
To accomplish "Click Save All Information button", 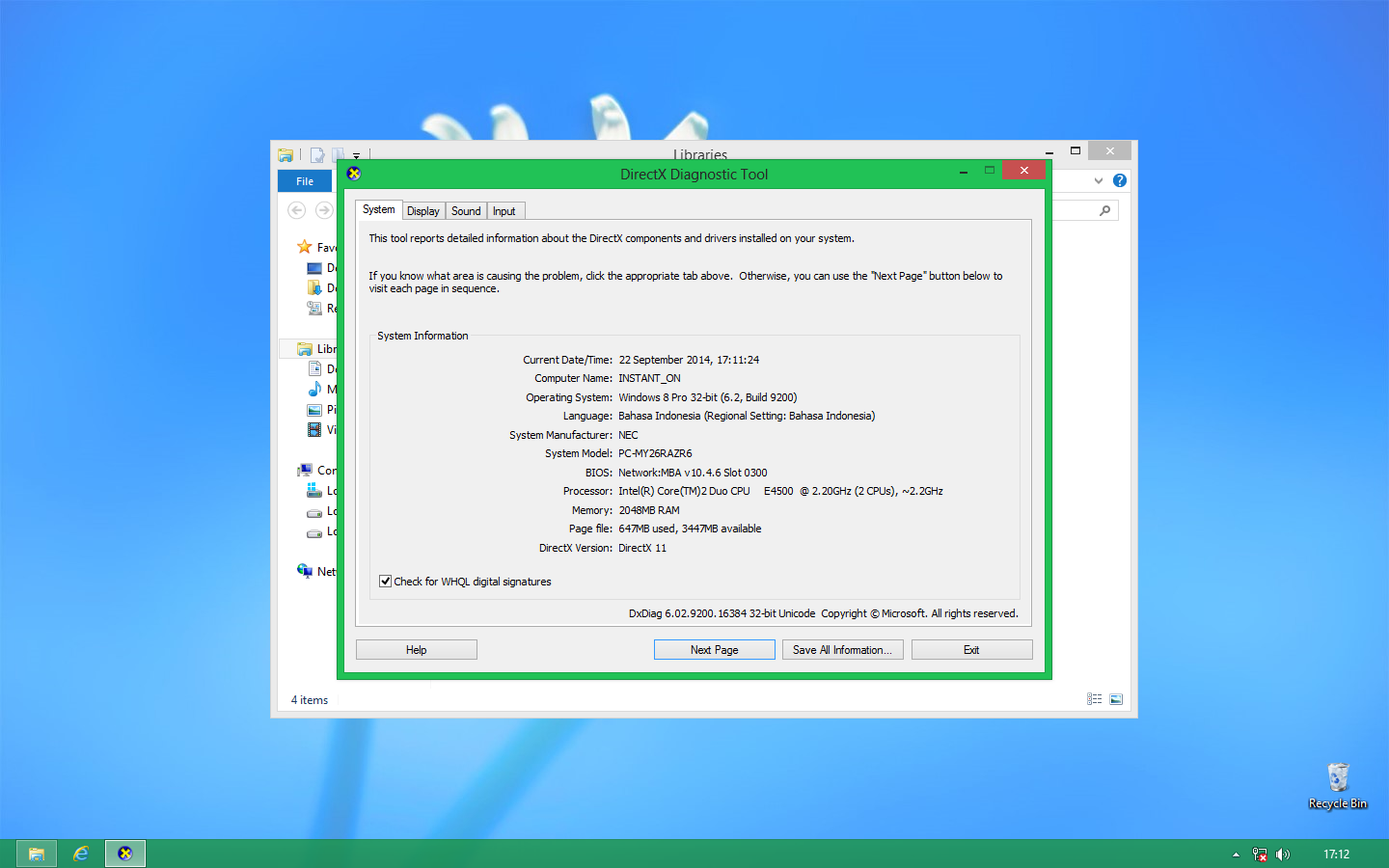I will tap(843, 650).
